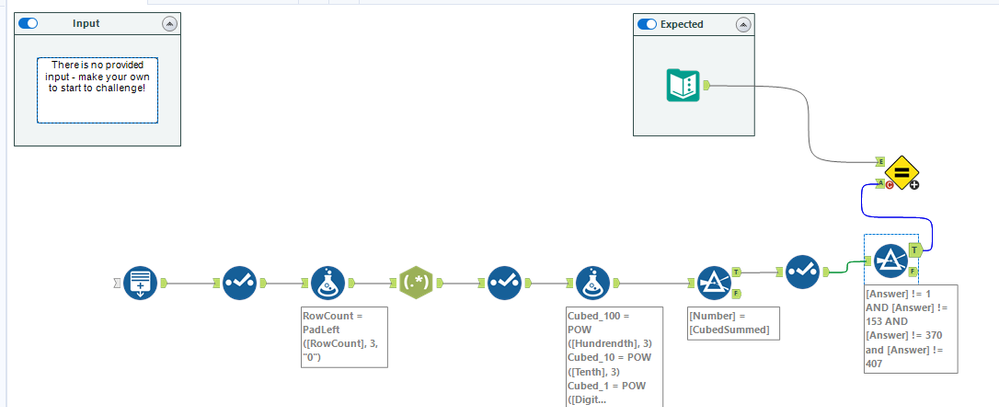The height and width of the screenshot is (407, 999).
Task: Click the [Number] = [CubedSummed] annotation
Action: pos(733,324)
